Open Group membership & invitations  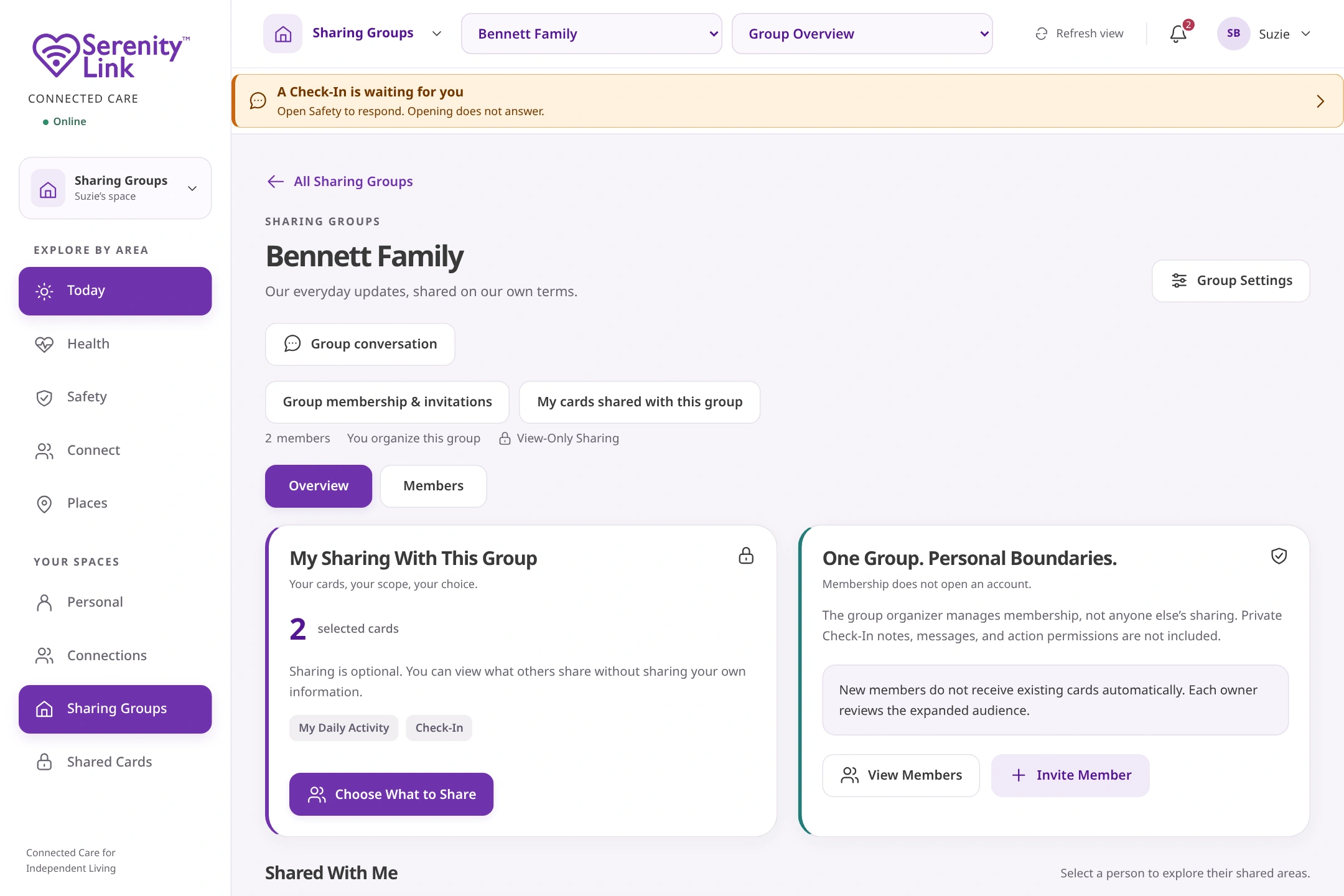point(387,402)
